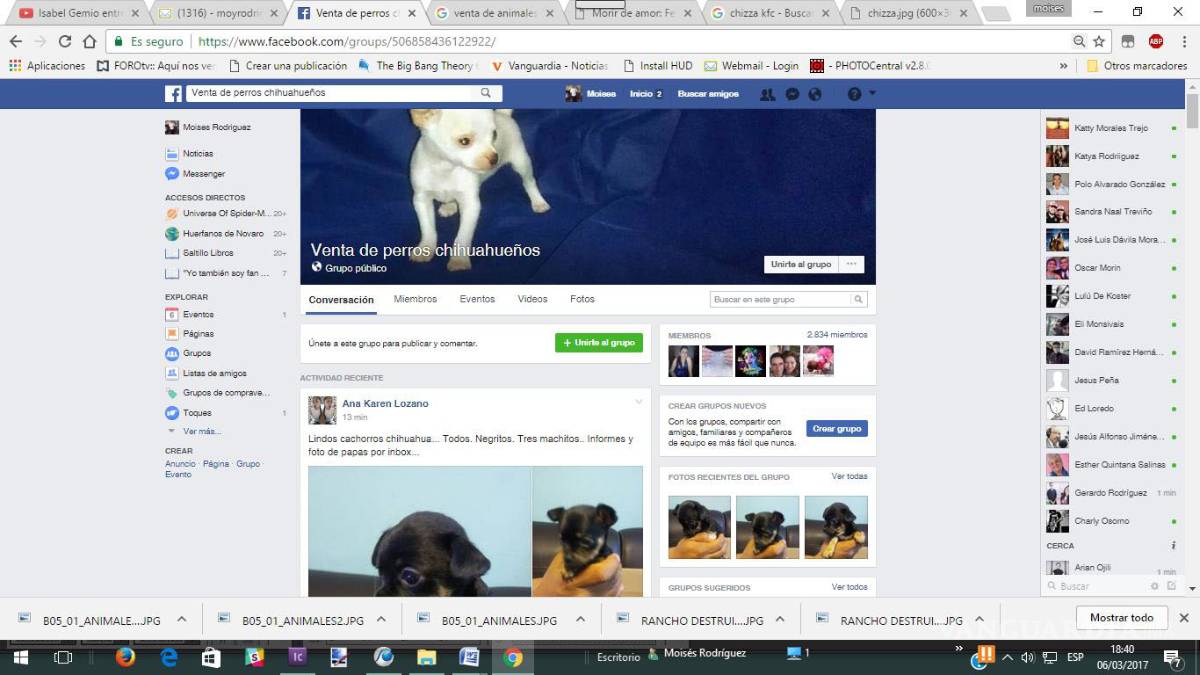
Task: Open the notifications globe icon
Action: tap(814, 93)
